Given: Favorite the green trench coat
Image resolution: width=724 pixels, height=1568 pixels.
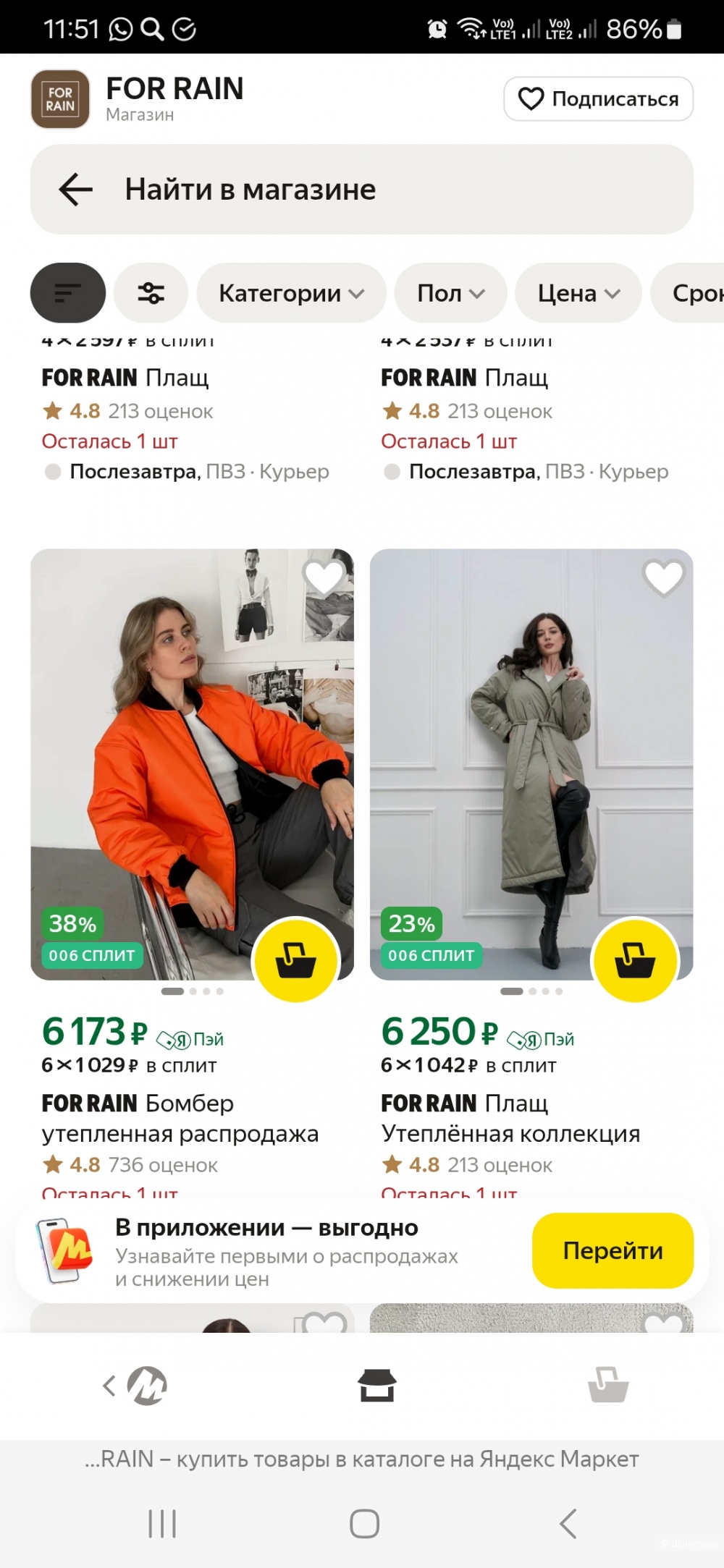Looking at the screenshot, I should pyautogui.click(x=663, y=577).
